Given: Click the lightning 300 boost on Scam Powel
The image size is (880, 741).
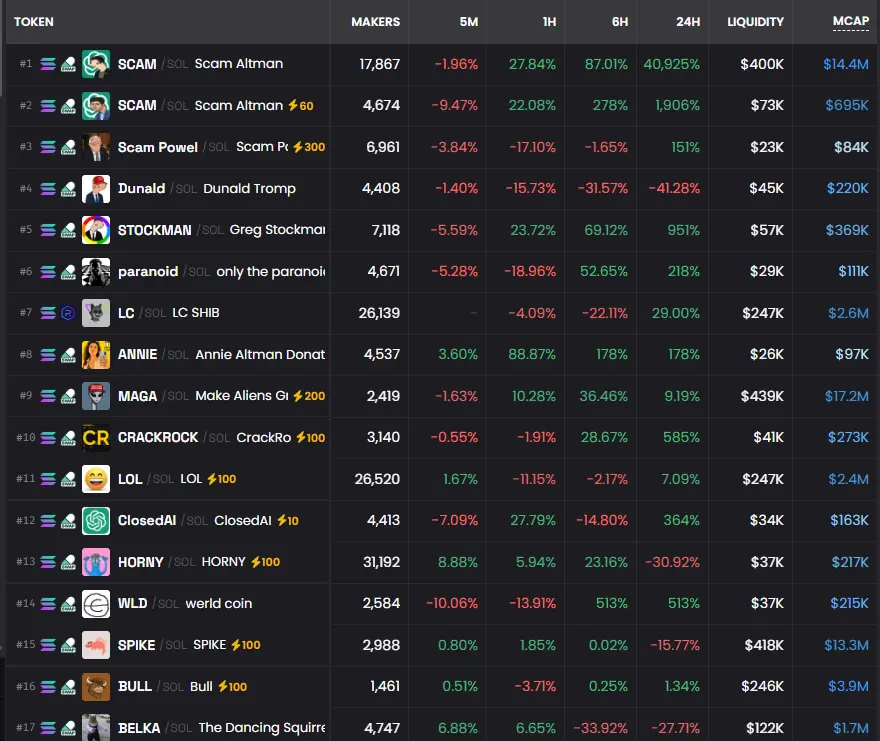Looking at the screenshot, I should (x=309, y=147).
